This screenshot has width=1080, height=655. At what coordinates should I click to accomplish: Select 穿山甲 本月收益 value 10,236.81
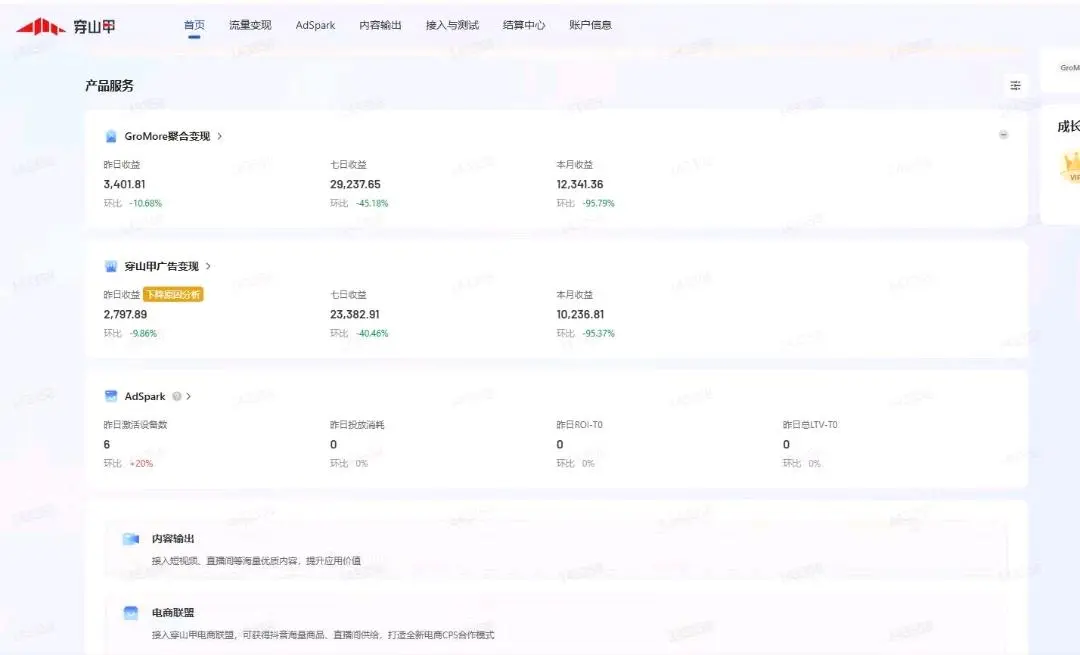pos(581,315)
